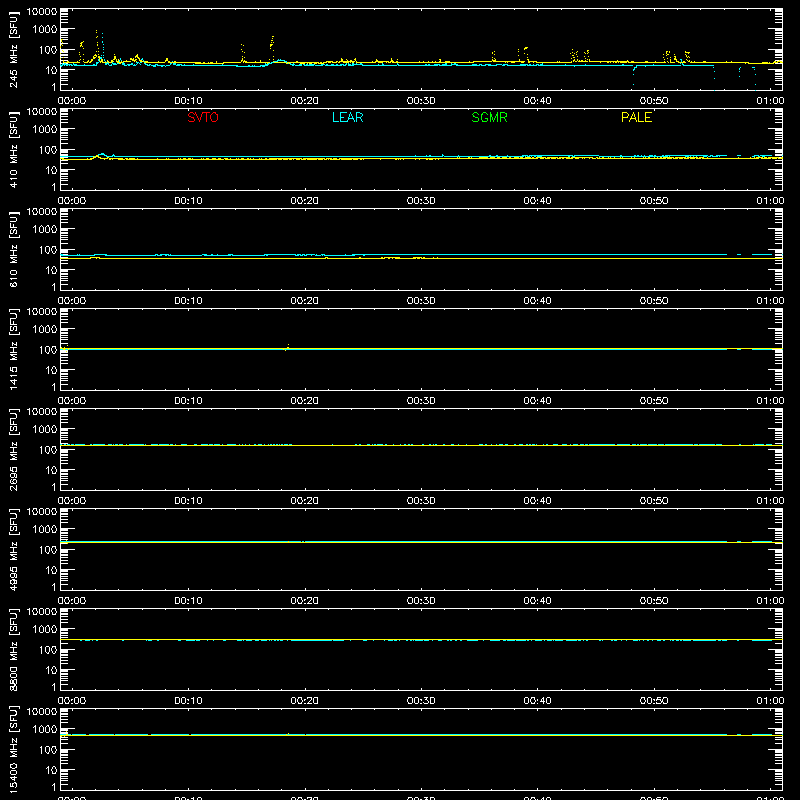Click the 00:00 tick label under 2695 MHz plot

pyautogui.click(x=72, y=501)
